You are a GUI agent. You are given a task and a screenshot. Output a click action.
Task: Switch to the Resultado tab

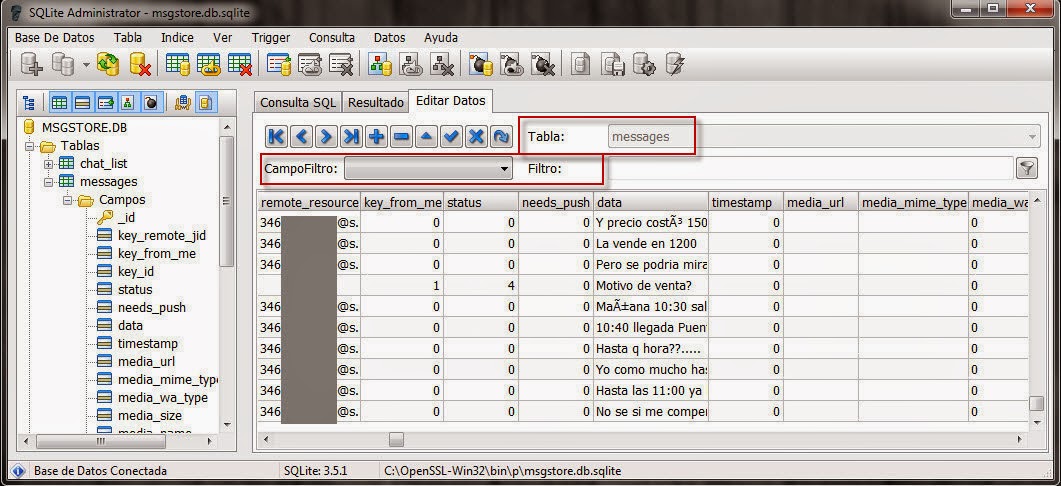376,103
